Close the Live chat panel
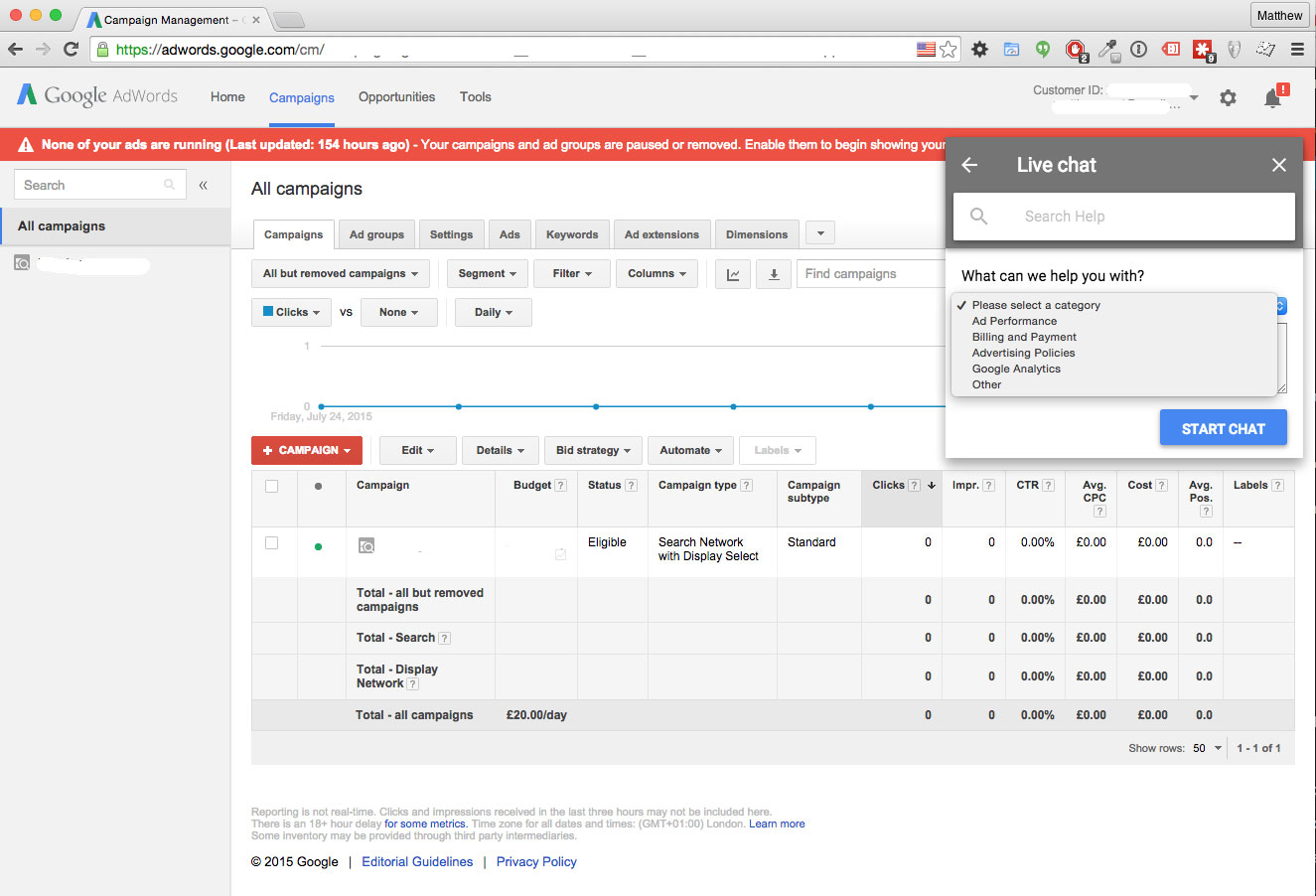Image resolution: width=1316 pixels, height=896 pixels. tap(1279, 165)
